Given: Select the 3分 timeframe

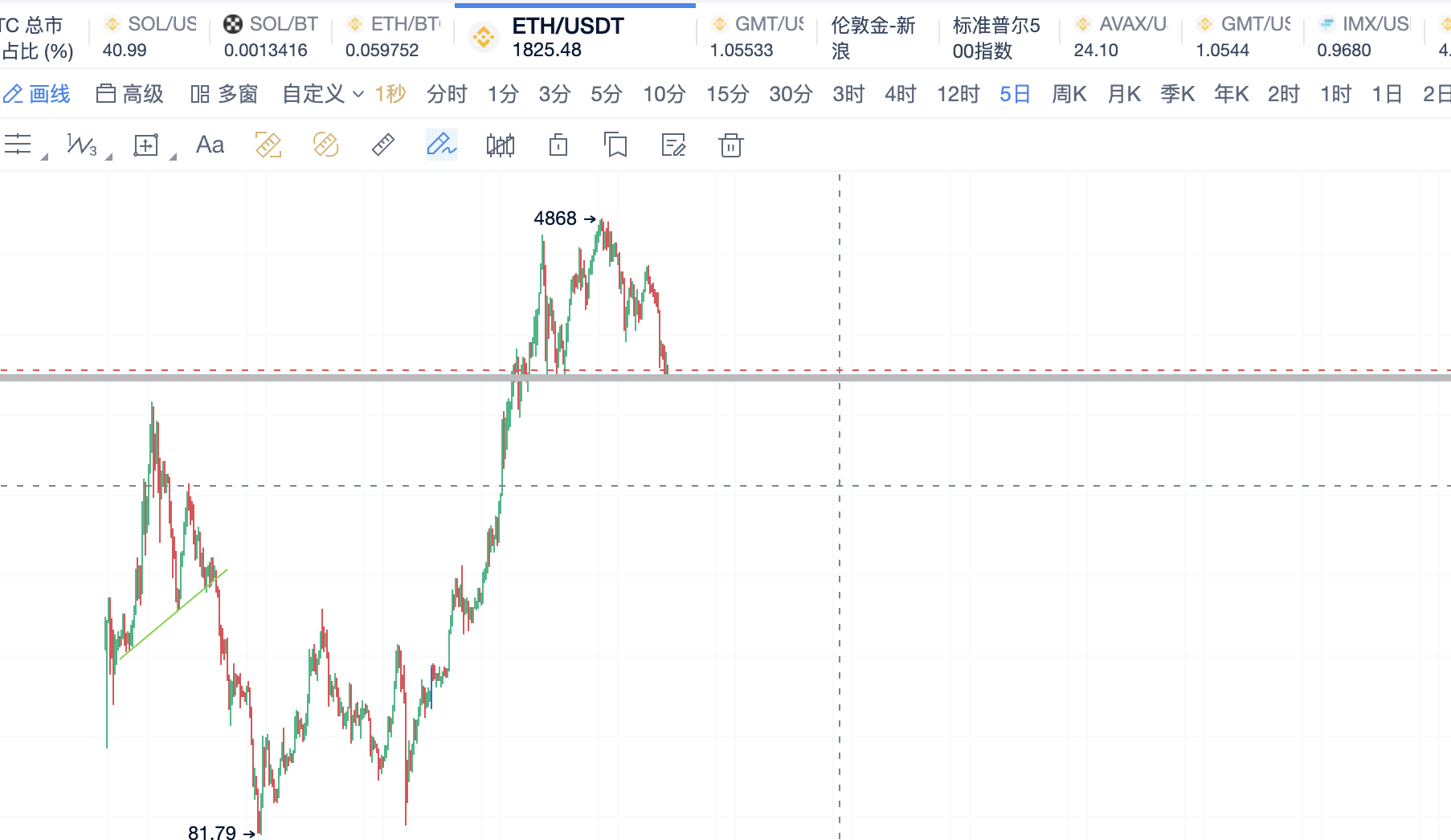Looking at the screenshot, I should (554, 94).
